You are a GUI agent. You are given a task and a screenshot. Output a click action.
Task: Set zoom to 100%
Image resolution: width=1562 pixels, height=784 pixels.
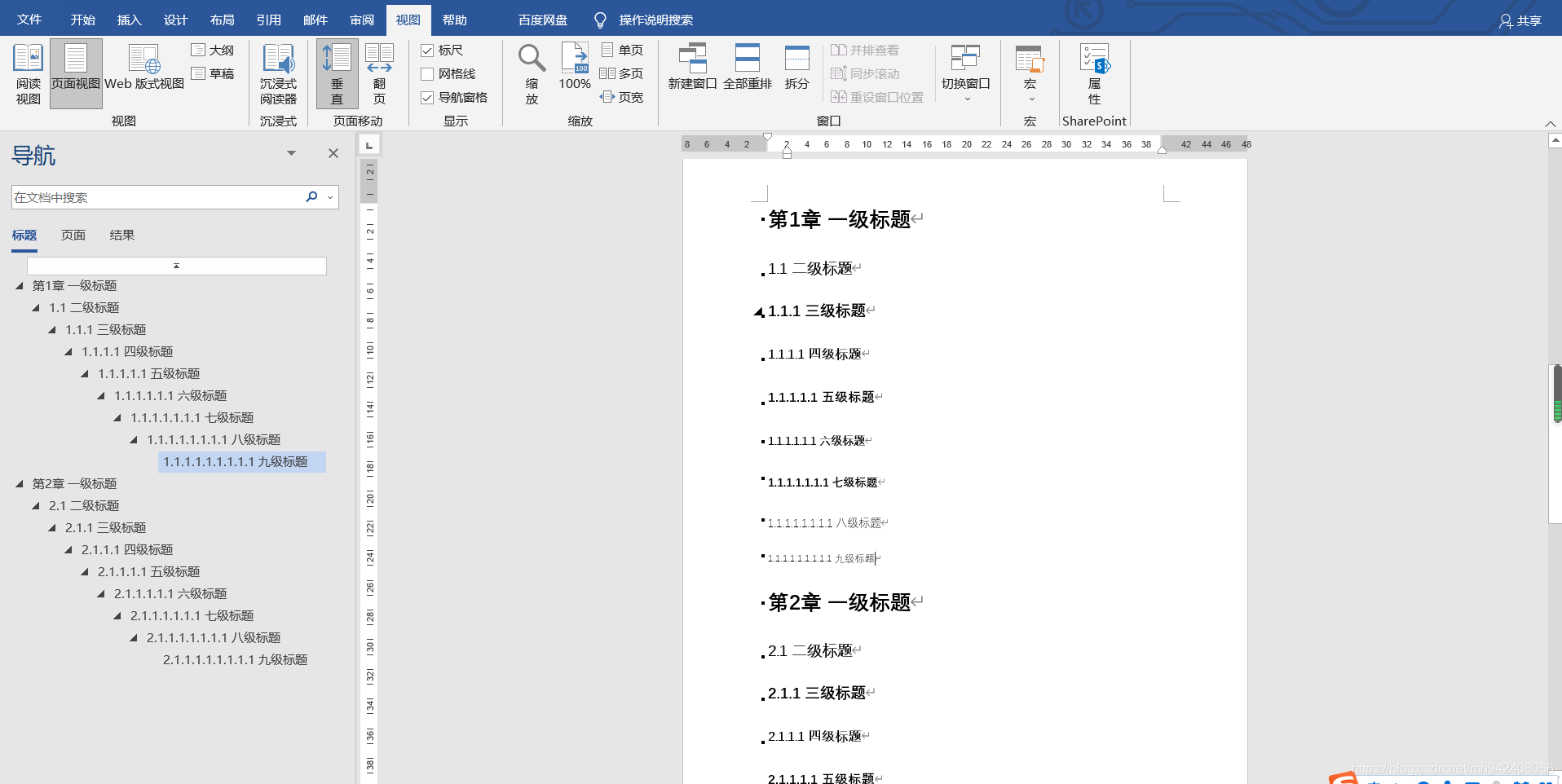(x=574, y=73)
